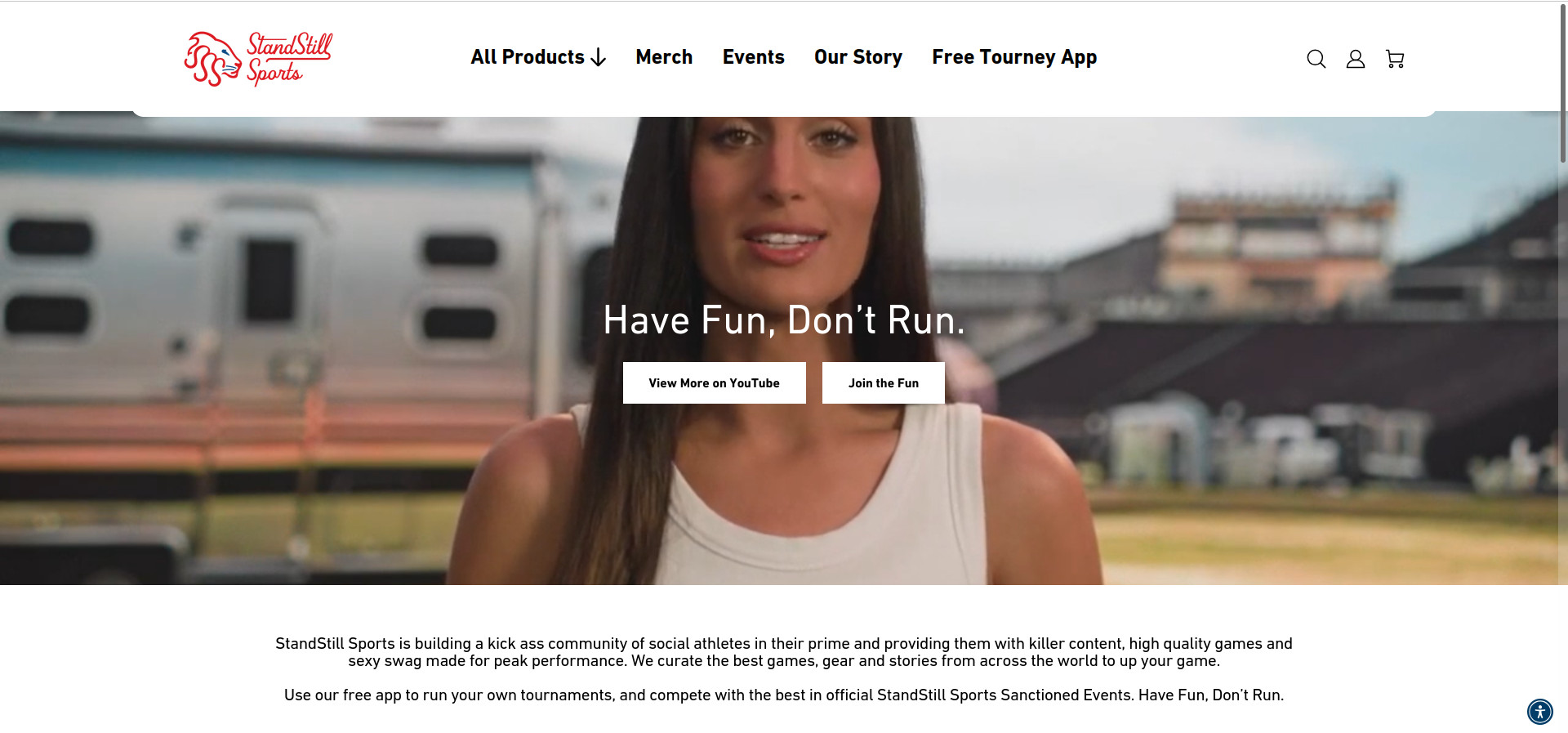Click the free app tournaments paragraph

pos(784,695)
